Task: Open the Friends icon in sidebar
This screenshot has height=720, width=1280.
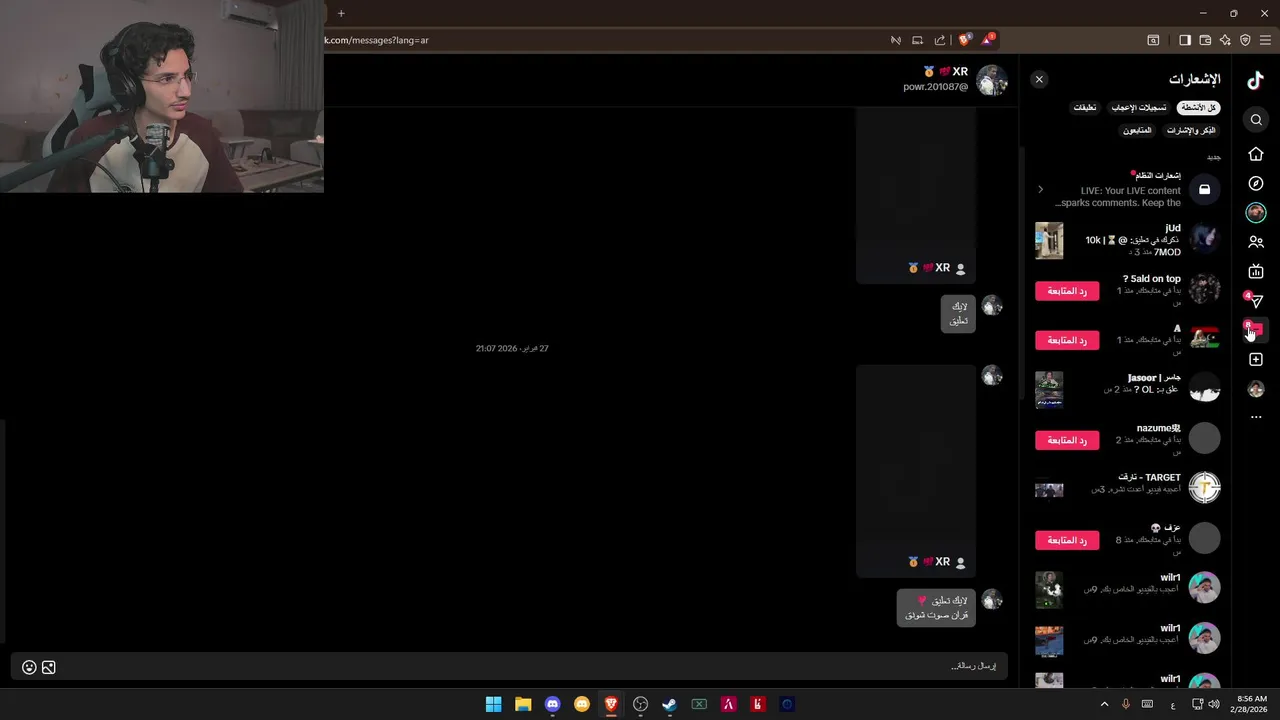Action: tap(1256, 242)
